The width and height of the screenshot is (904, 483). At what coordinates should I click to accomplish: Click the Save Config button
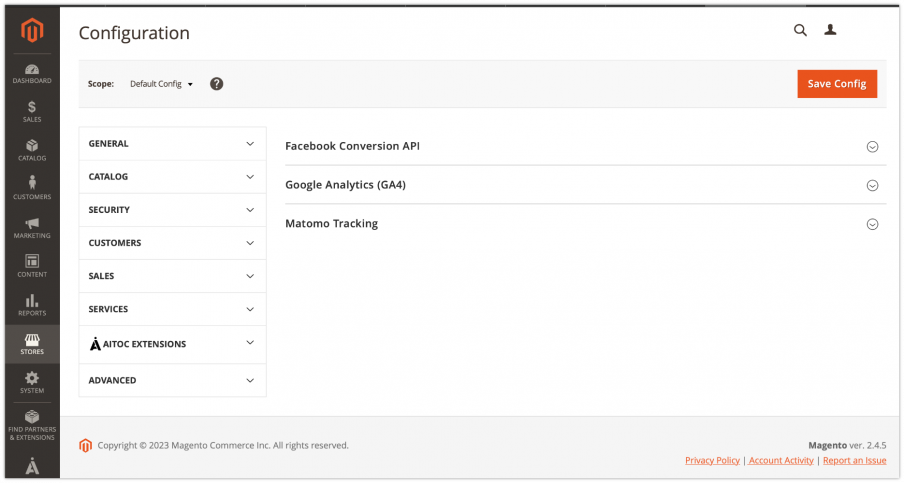pos(837,84)
